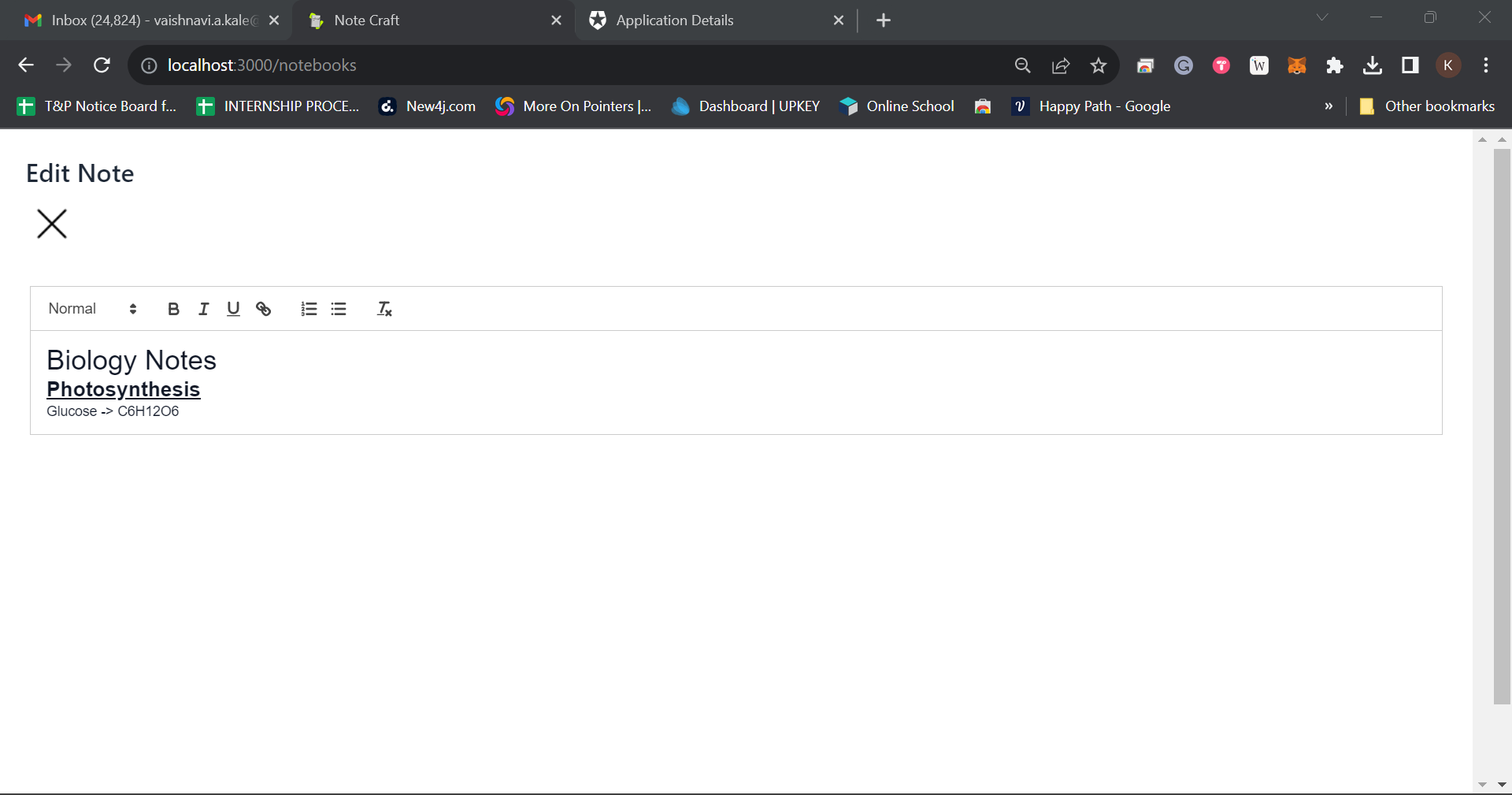
Task: Open New4j.com bookmark
Action: click(428, 106)
